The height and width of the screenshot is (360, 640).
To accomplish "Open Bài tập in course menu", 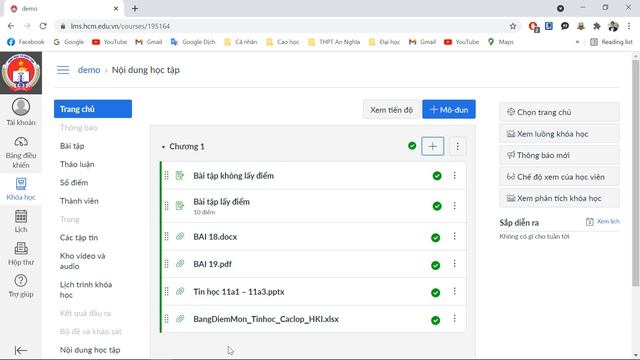I will [x=72, y=146].
